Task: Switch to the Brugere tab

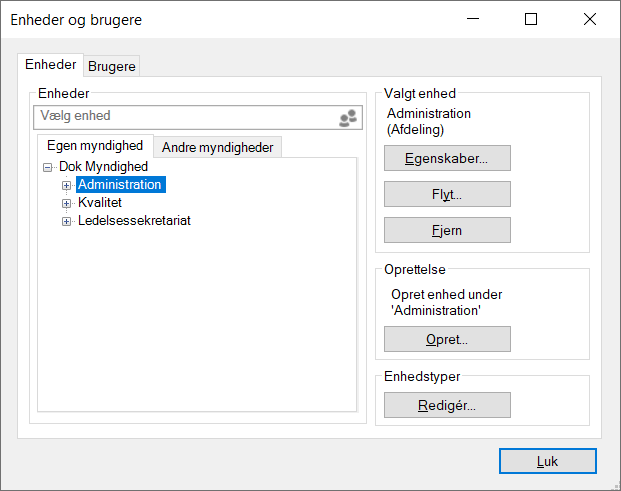Action: click(112, 67)
